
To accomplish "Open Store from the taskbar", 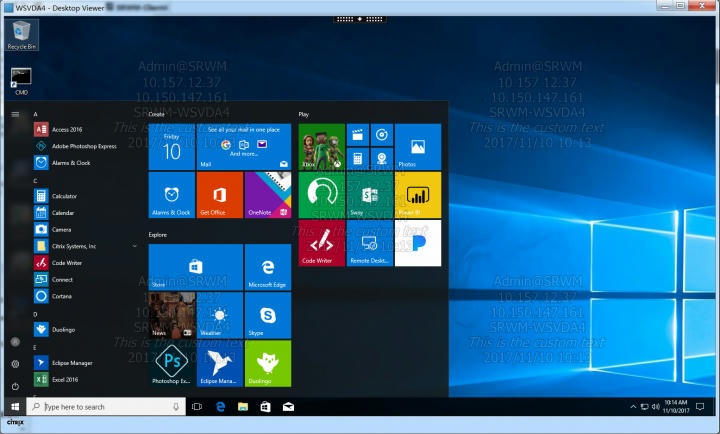I will [x=265, y=407].
